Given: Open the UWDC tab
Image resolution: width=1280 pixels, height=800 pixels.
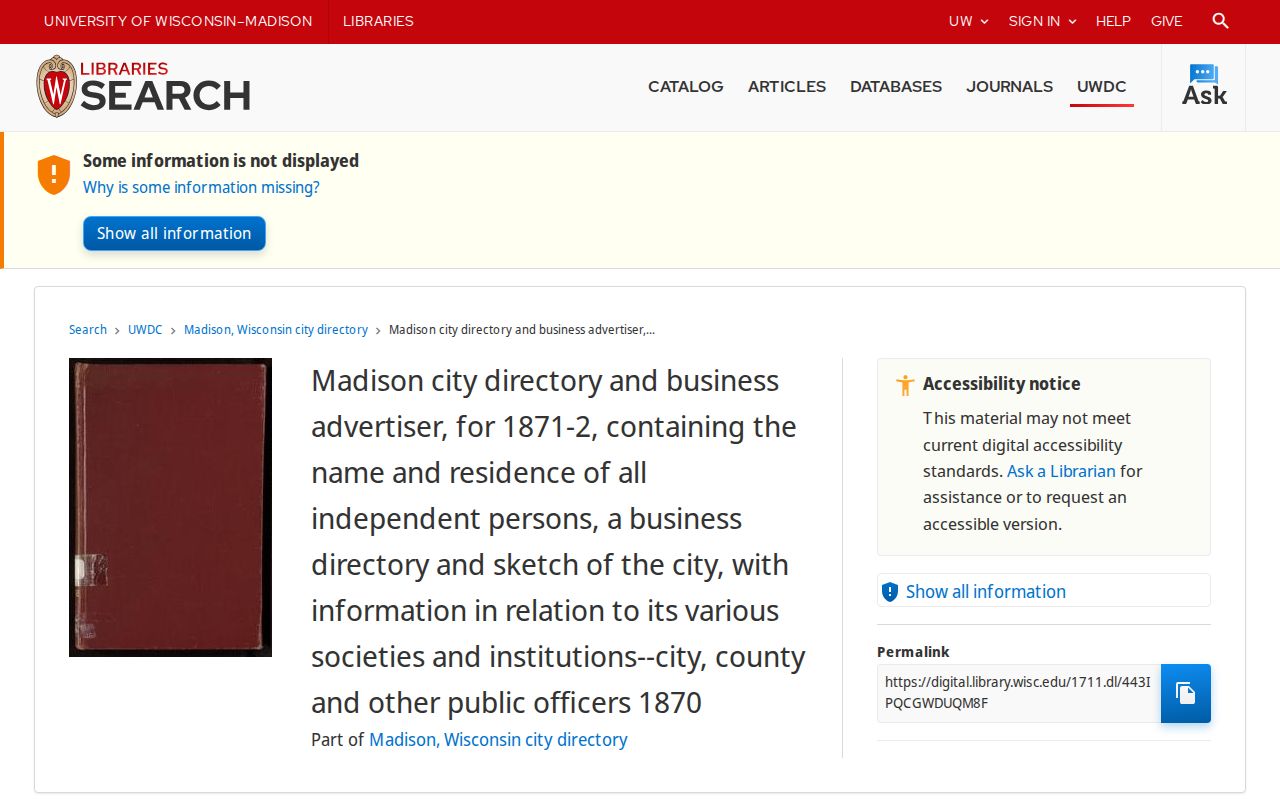Looking at the screenshot, I should click(x=1101, y=87).
